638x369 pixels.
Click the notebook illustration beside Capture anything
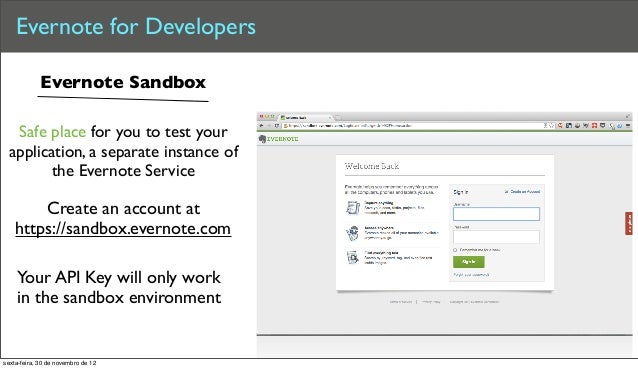click(x=353, y=207)
